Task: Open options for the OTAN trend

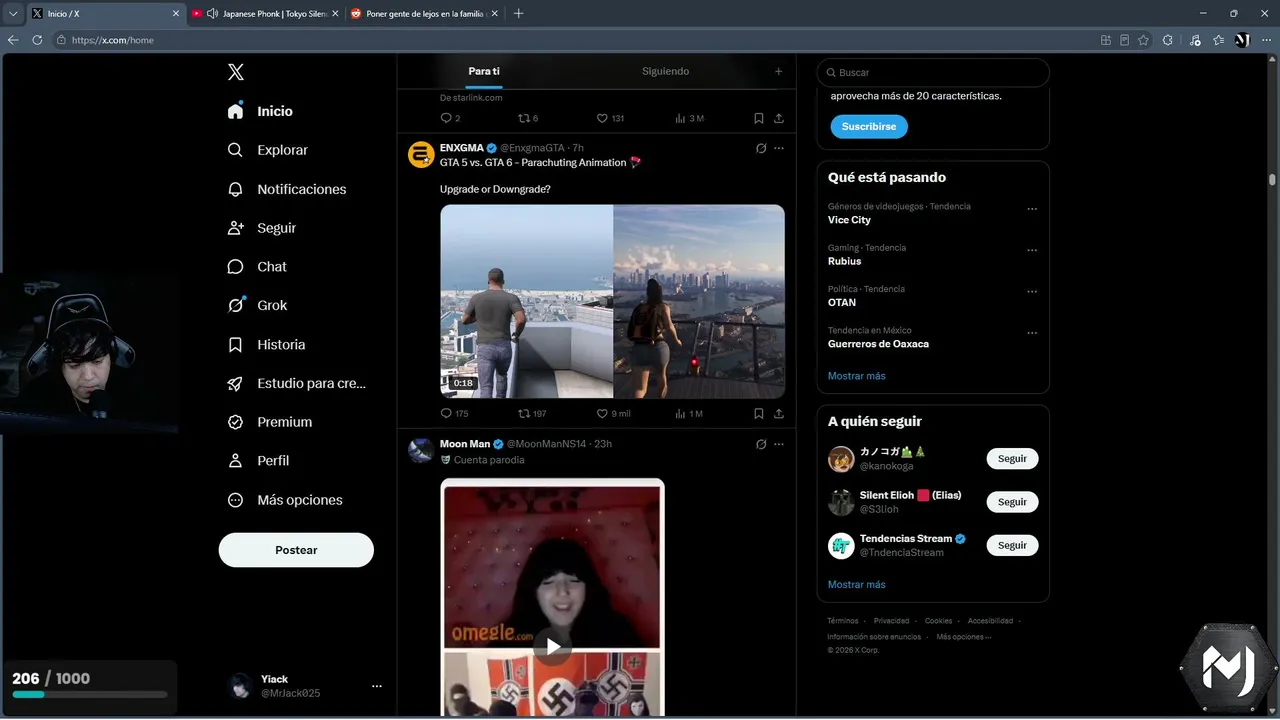Action: pyautogui.click(x=1032, y=292)
